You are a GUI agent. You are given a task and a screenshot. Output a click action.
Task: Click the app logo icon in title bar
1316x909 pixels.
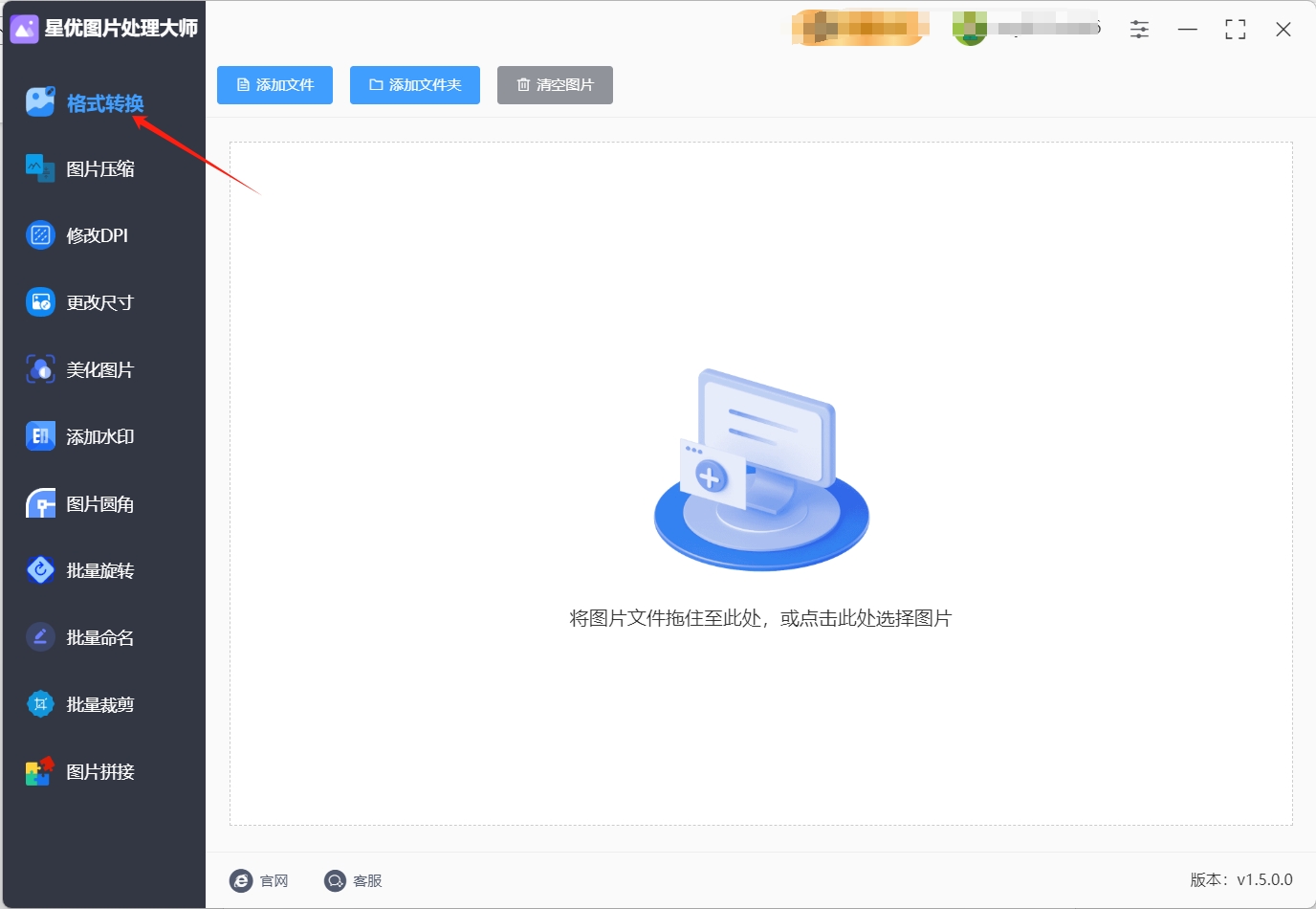pyautogui.click(x=24, y=29)
